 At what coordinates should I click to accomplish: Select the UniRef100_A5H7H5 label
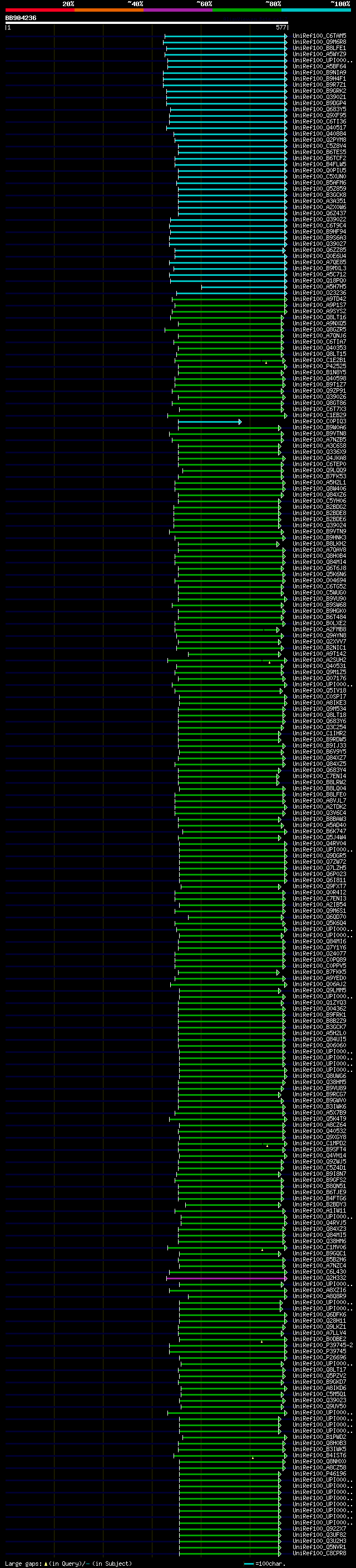tap(319, 286)
